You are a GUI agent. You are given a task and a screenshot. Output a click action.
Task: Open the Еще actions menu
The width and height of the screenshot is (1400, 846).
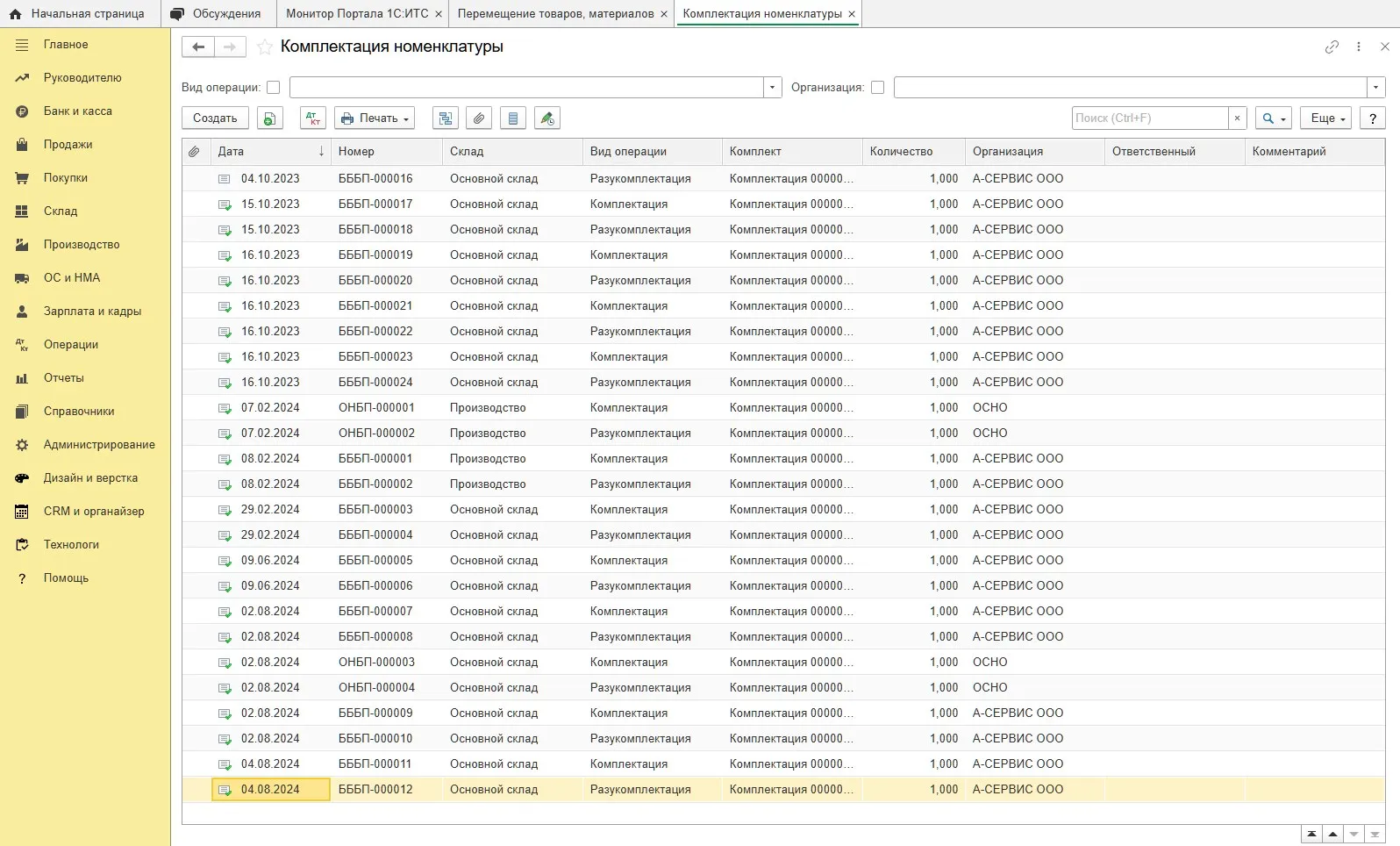[x=1327, y=118]
